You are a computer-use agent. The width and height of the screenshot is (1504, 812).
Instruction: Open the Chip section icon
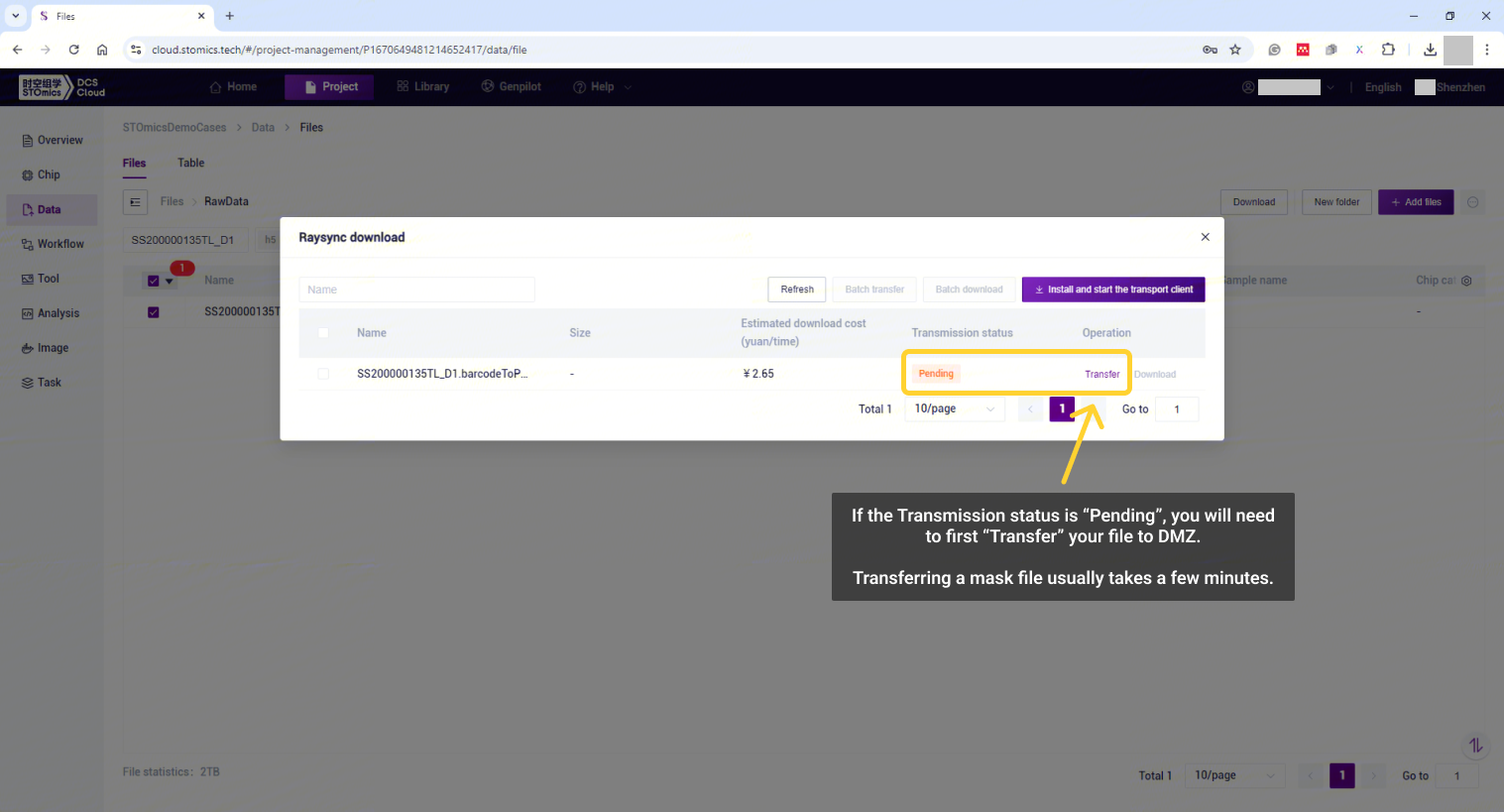(28, 175)
